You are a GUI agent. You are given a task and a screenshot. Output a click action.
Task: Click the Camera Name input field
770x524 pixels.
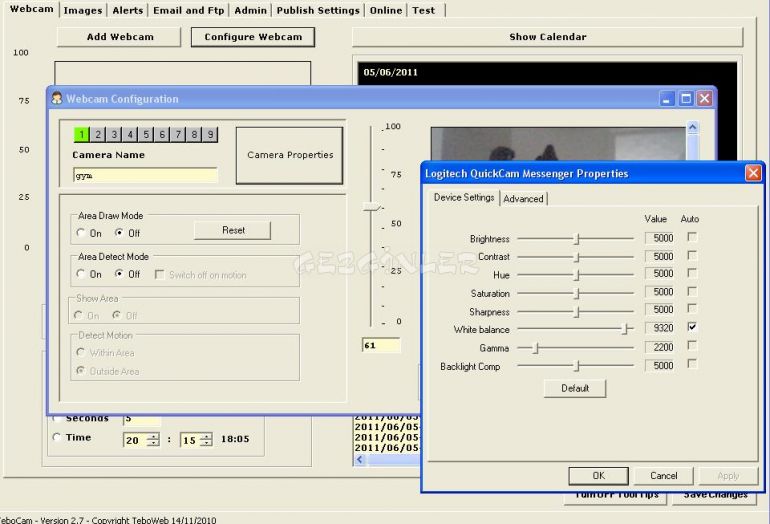pyautogui.click(x=145, y=175)
